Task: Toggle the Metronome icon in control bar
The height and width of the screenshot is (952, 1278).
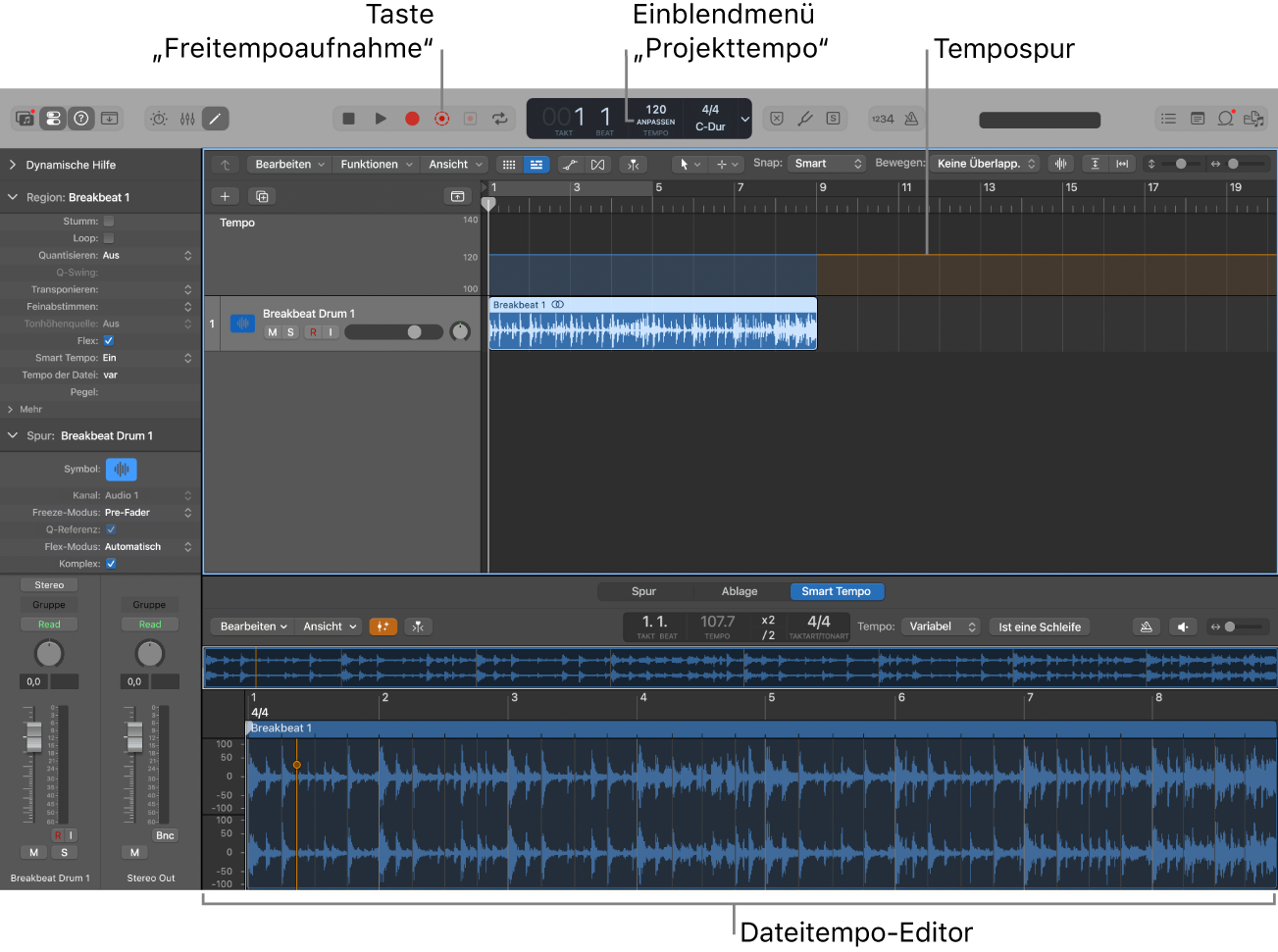Action: [911, 119]
